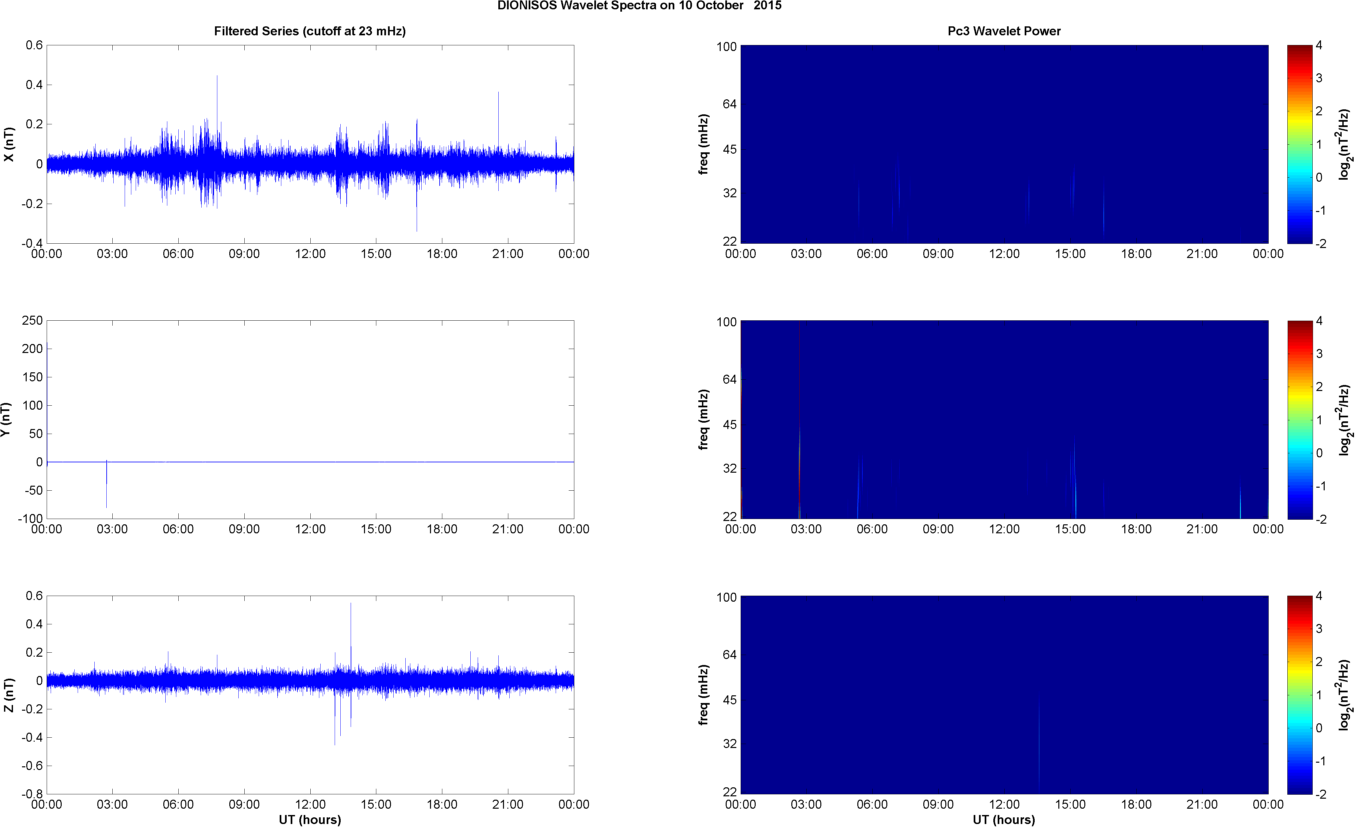Select the "X (nT)" axis label
1355x827 pixels.
pos(9,144)
